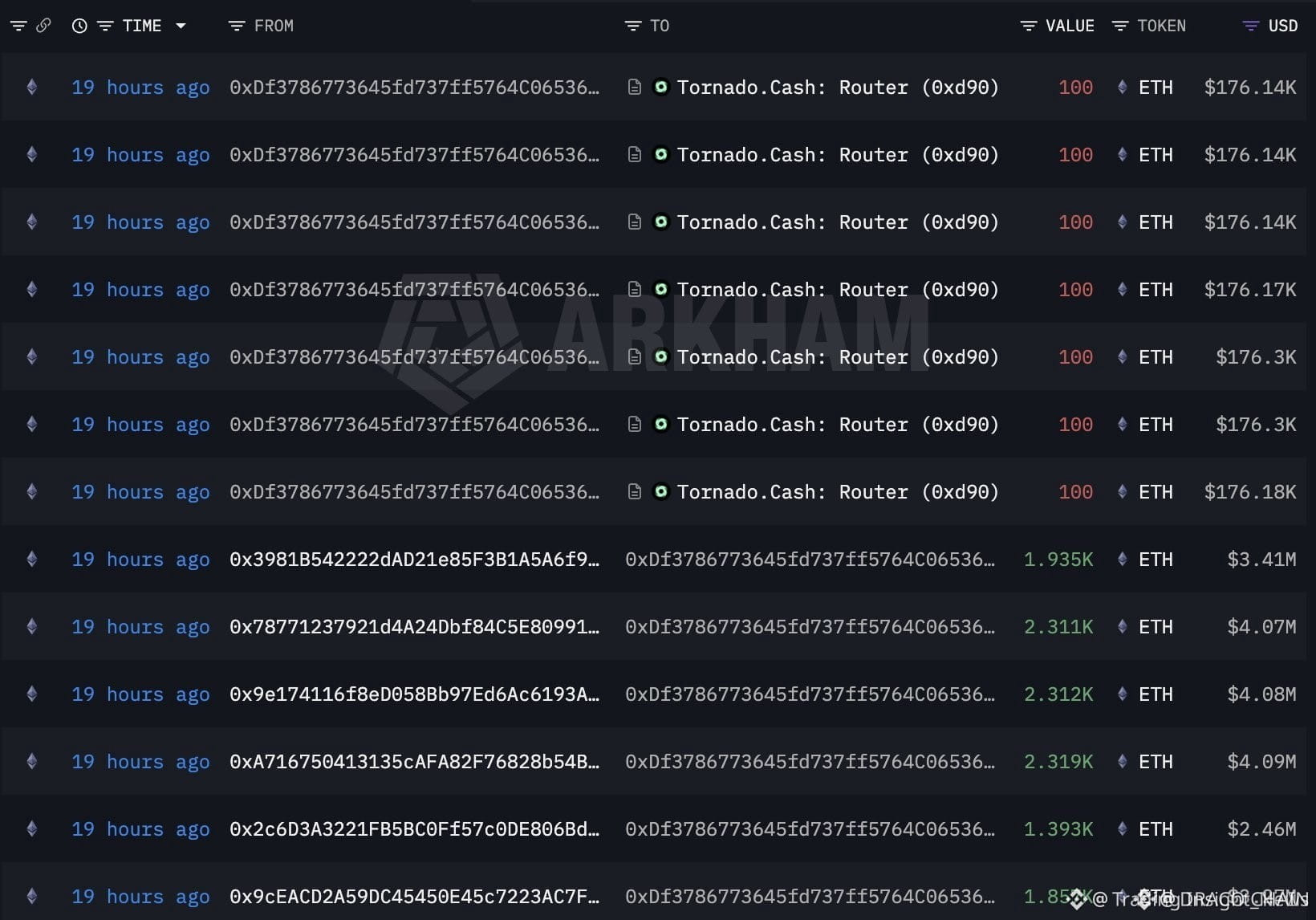Open sender address 0x9e174116f8eD058Bb97Ed6Ac6193A…
Image resolution: width=1316 pixels, height=920 pixels.
[414, 694]
